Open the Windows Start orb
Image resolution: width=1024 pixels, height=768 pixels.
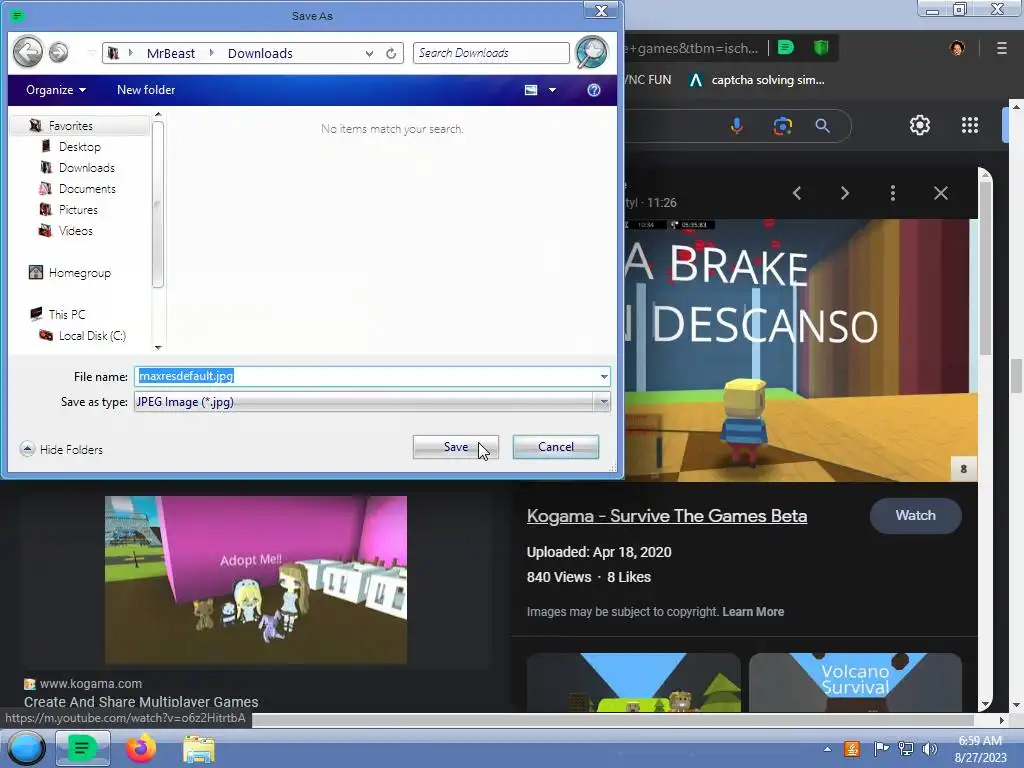coord(26,748)
